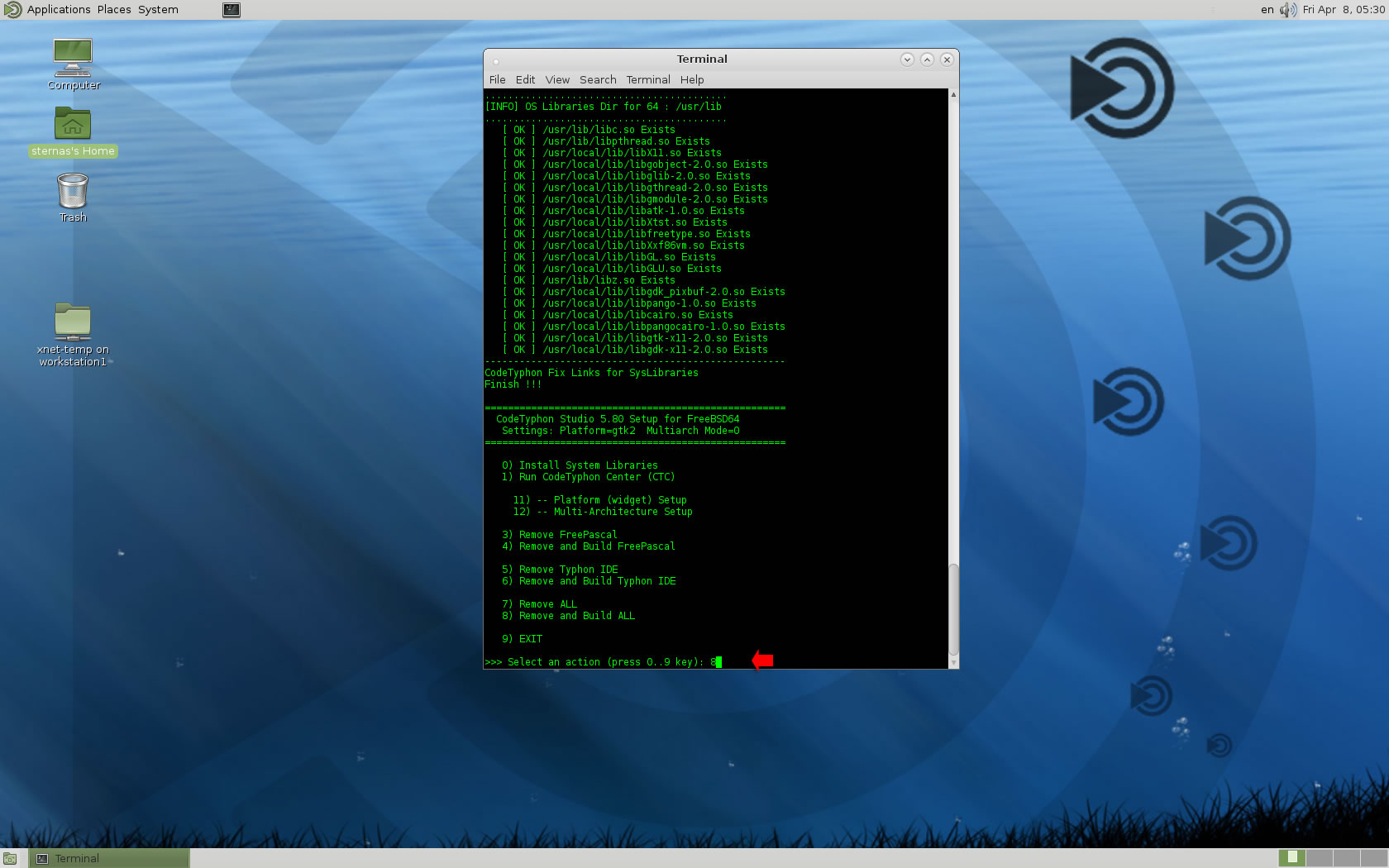
Task: Click '/usr/lib/libc.so Exists' line
Action: pyautogui.click(x=589, y=130)
